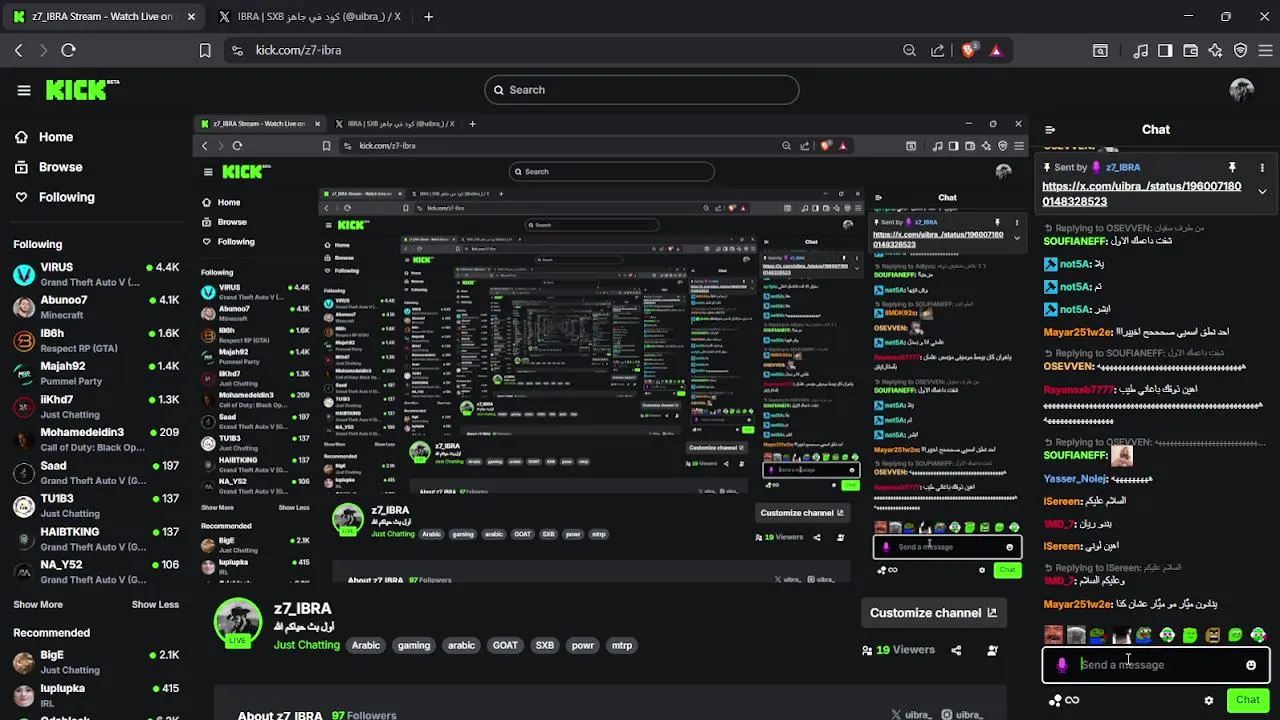Viewport: 1280px width, 720px height.
Task: Open NA_YS2 channel in sidebar
Action: [x=96, y=571]
